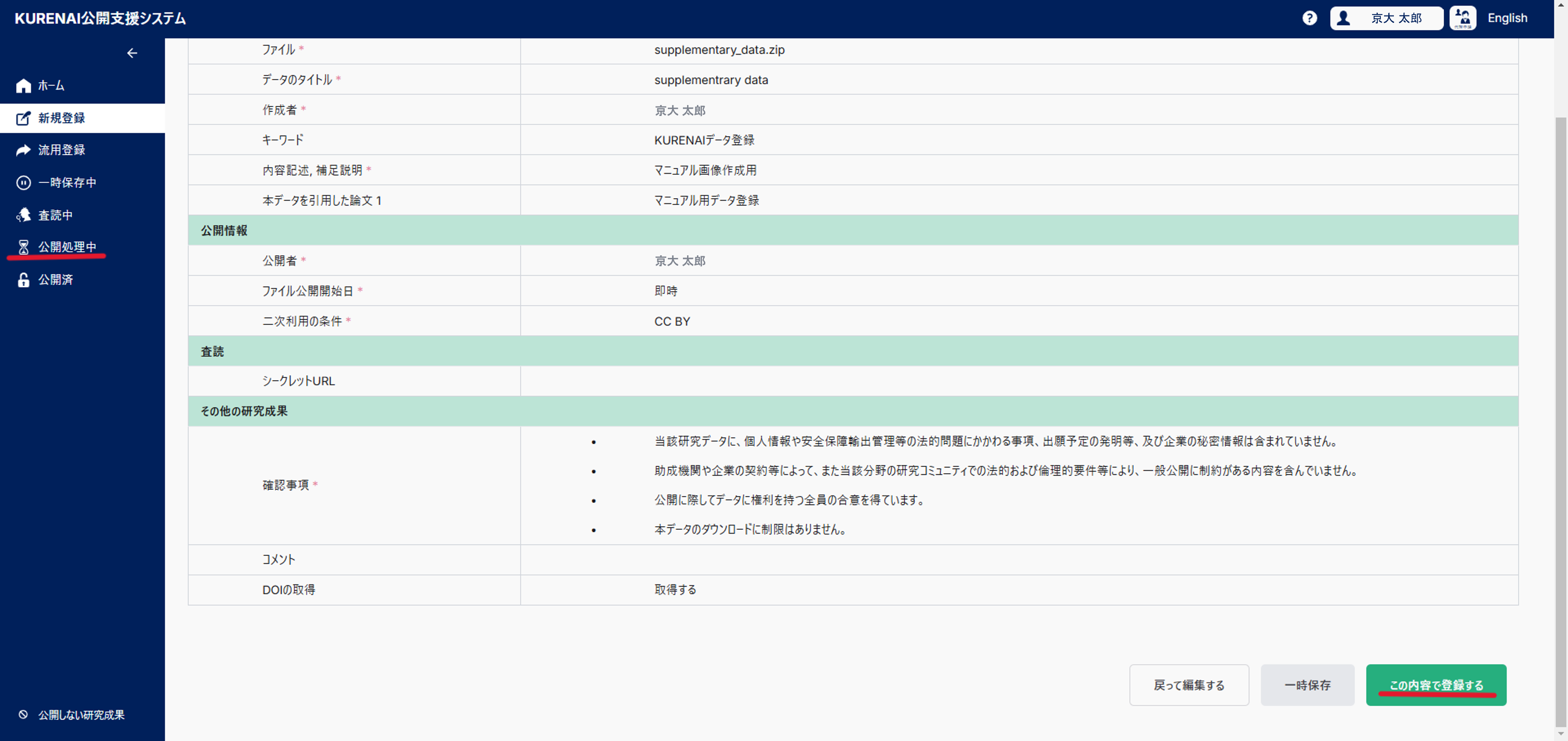Open the ホーム menu item
The width and height of the screenshot is (1568, 741).
(82, 86)
